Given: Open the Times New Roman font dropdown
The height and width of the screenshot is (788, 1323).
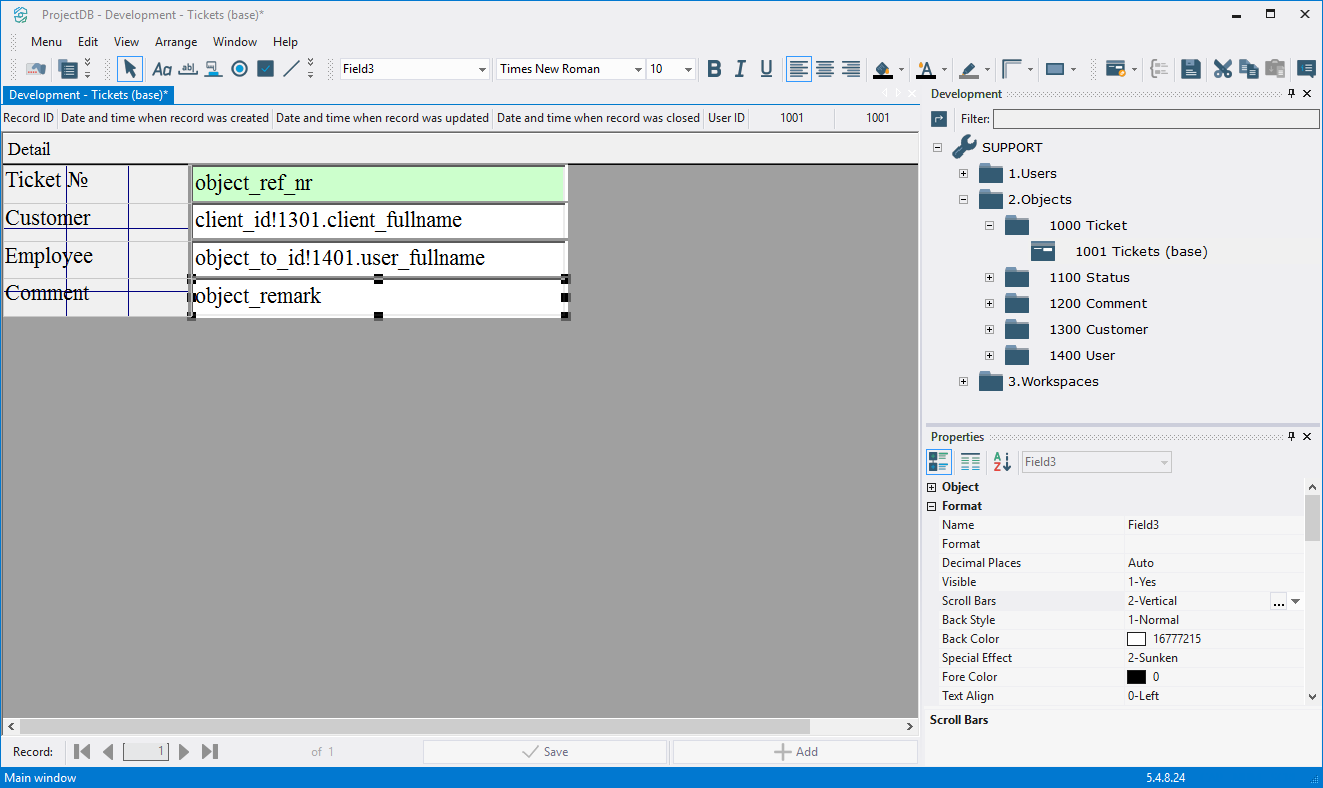Looking at the screenshot, I should pos(638,69).
